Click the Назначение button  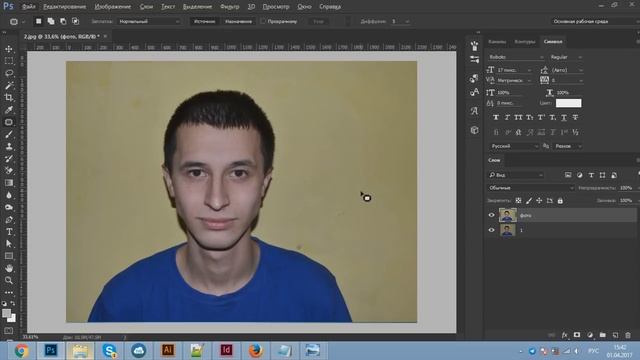[238, 21]
